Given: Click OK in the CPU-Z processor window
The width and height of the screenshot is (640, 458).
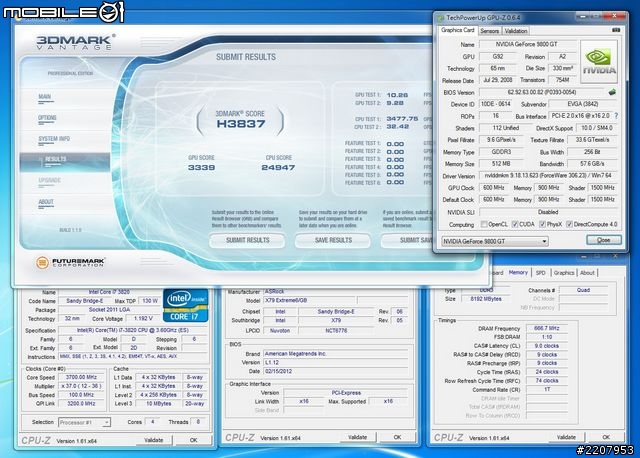Looking at the screenshot, I should pos(193,440).
